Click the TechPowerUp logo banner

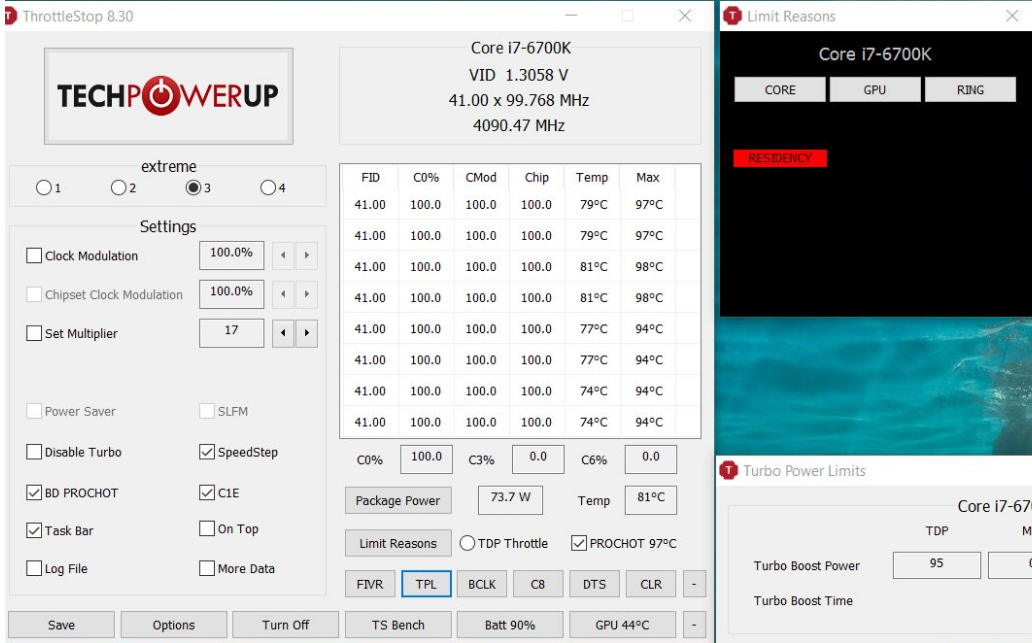click(168, 96)
